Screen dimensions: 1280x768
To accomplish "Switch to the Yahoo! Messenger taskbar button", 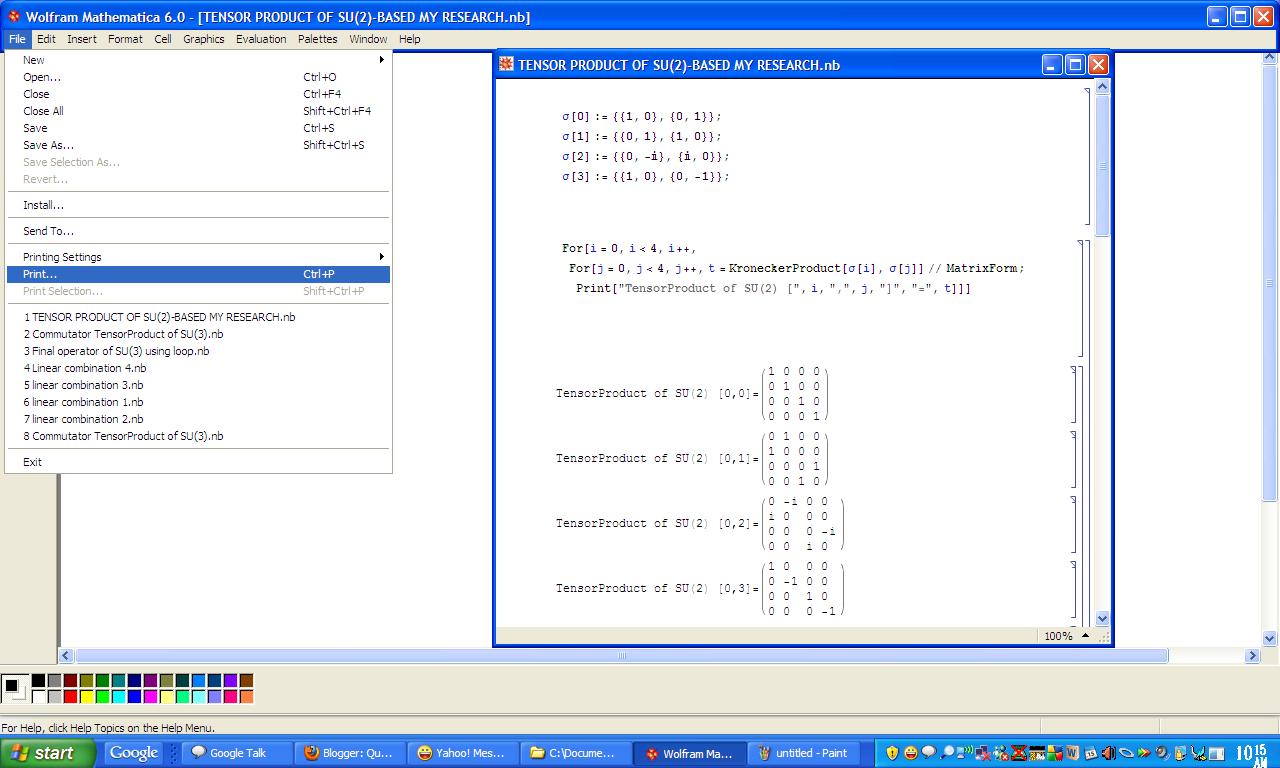I will [x=464, y=753].
